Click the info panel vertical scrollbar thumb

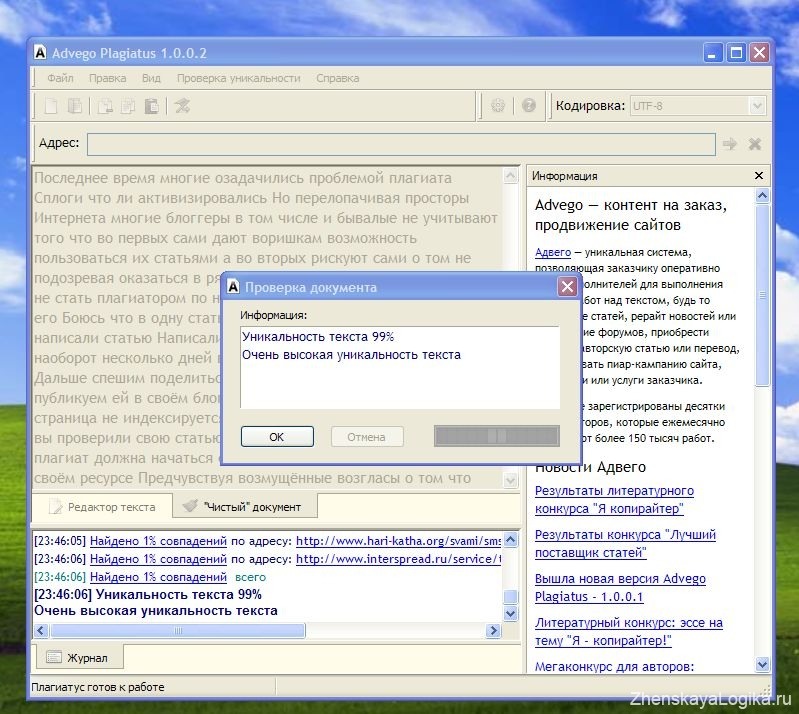pyautogui.click(x=762, y=296)
